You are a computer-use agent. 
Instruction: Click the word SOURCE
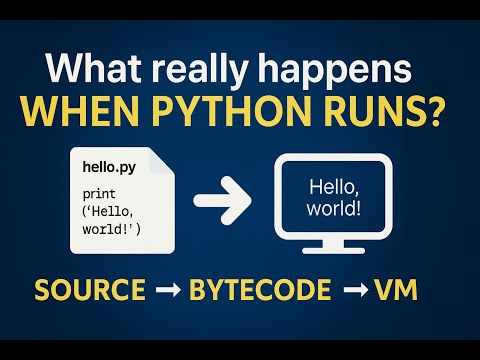pyautogui.click(x=90, y=290)
